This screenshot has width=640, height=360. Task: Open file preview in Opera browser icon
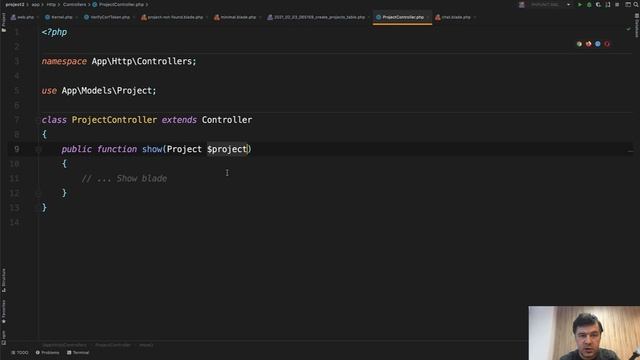click(607, 44)
